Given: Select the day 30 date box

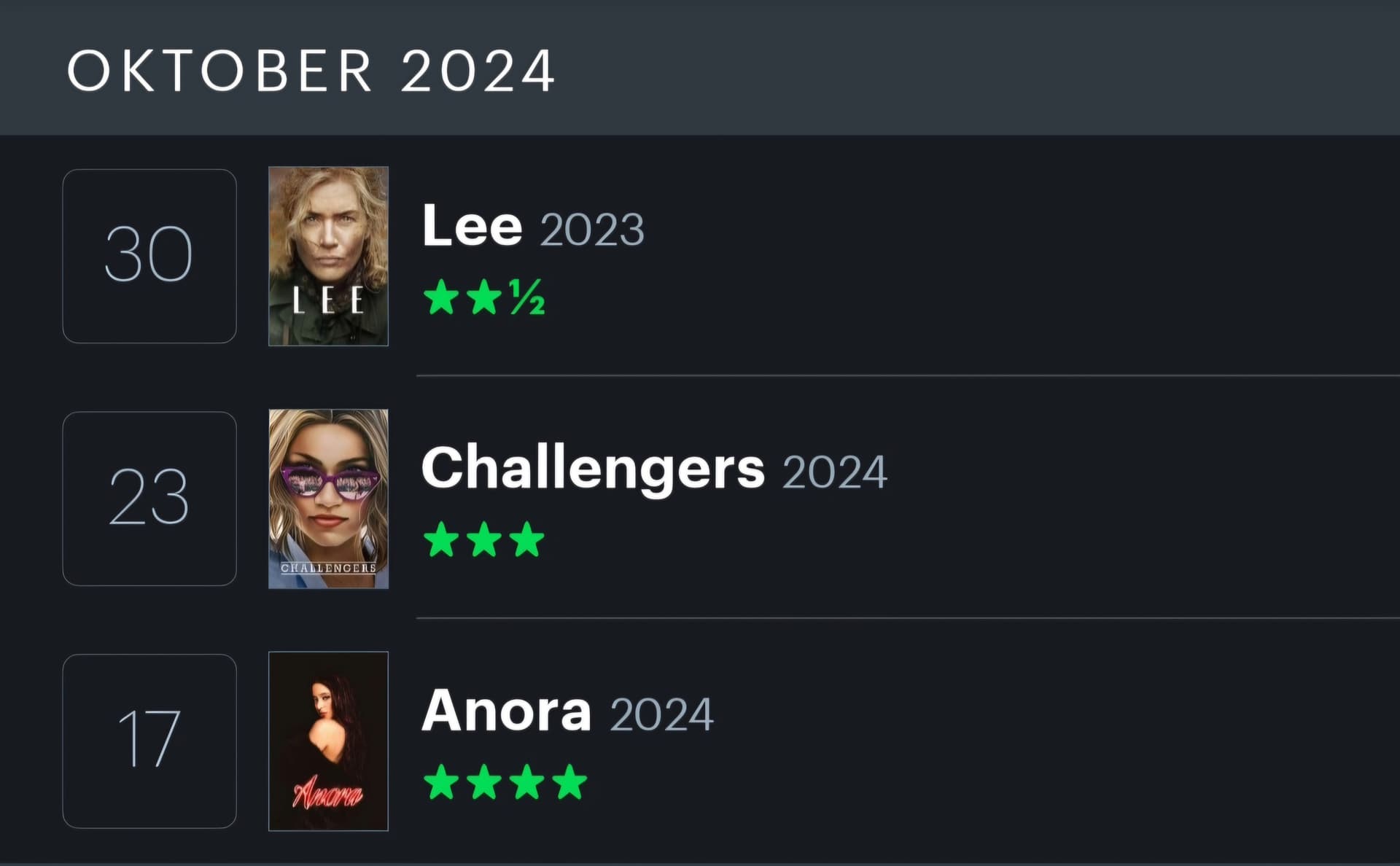Looking at the screenshot, I should pos(149,256).
